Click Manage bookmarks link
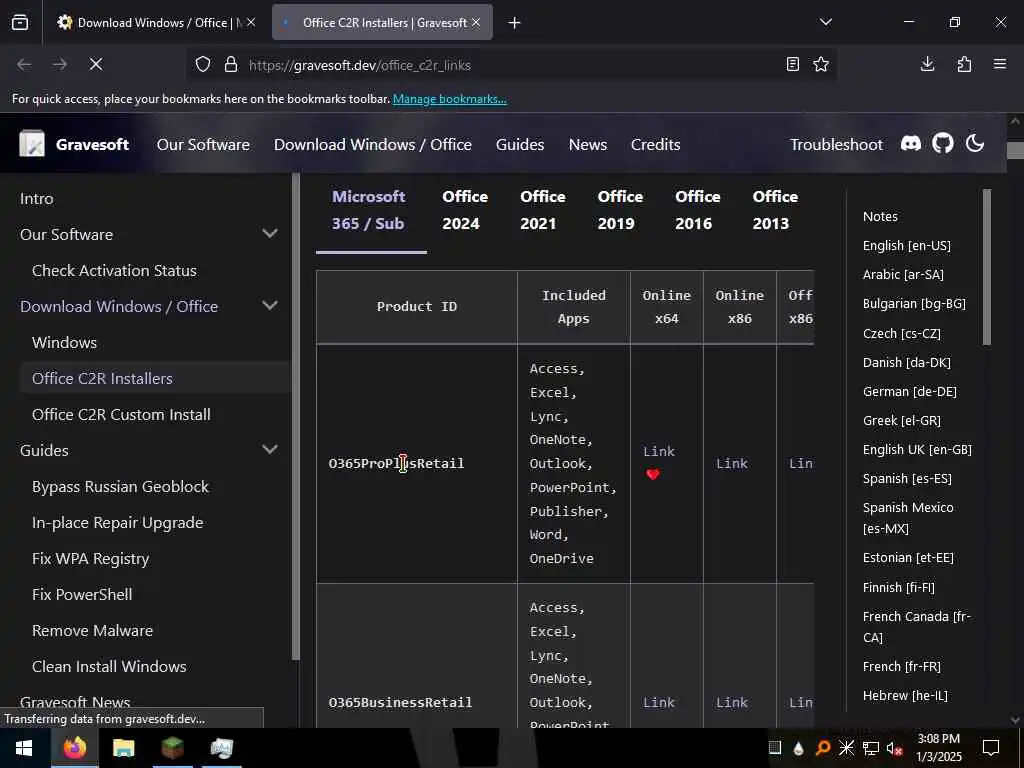 point(449,99)
